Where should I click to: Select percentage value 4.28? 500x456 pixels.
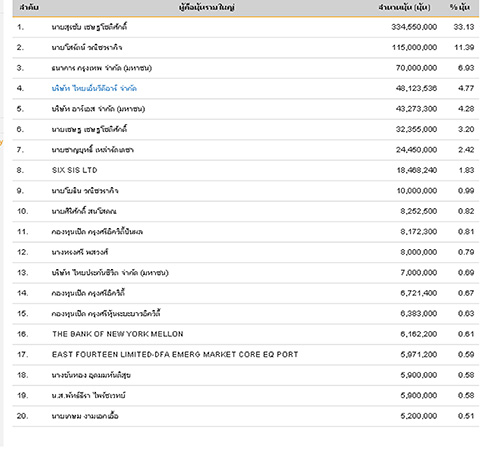tap(466, 109)
